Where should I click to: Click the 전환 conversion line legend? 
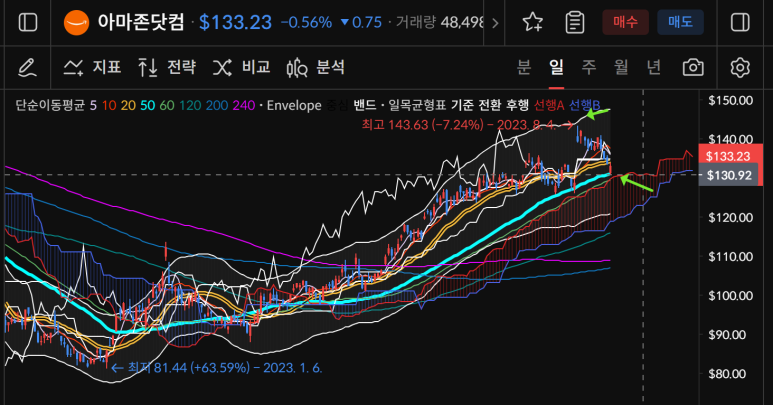point(490,105)
